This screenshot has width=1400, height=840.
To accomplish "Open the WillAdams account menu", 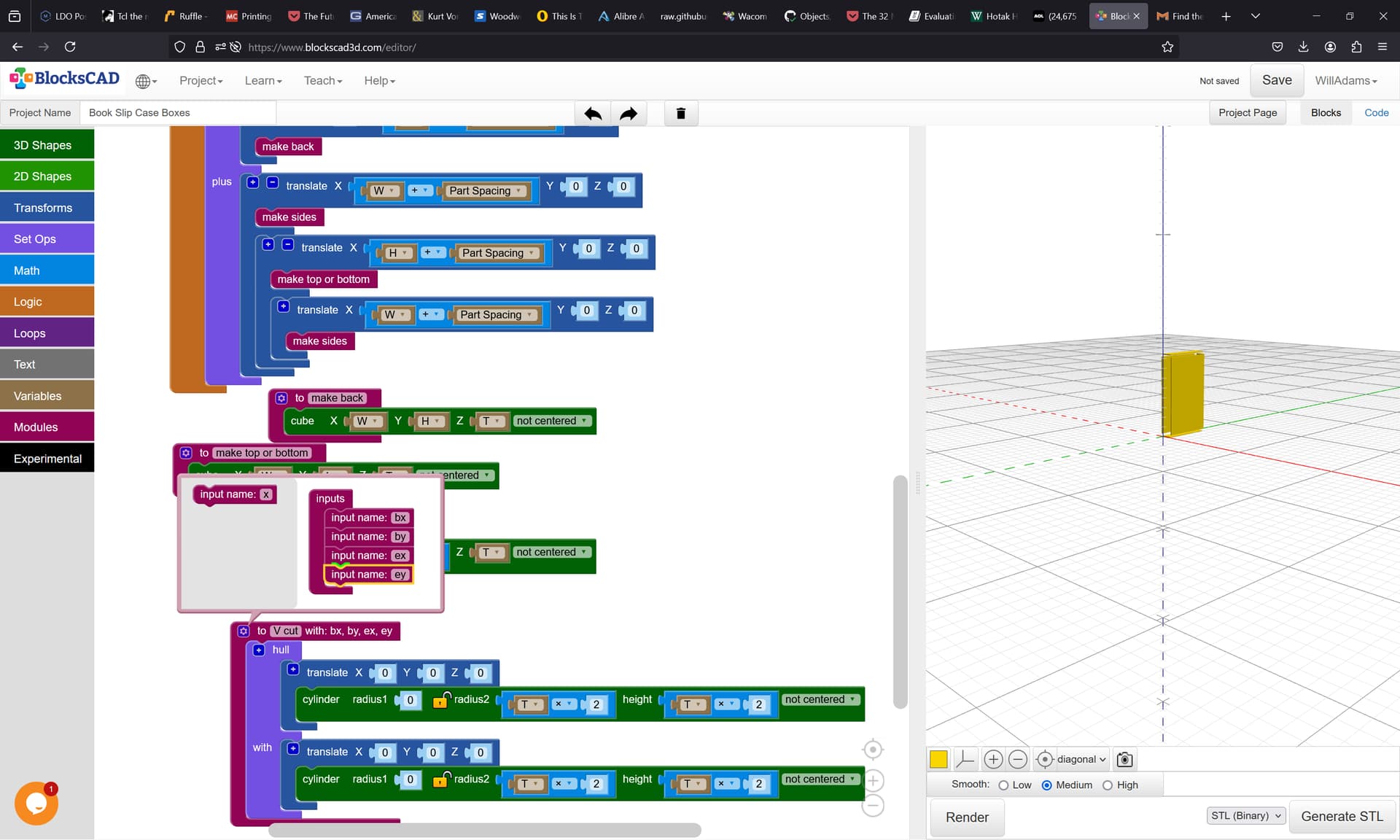I will [1345, 81].
